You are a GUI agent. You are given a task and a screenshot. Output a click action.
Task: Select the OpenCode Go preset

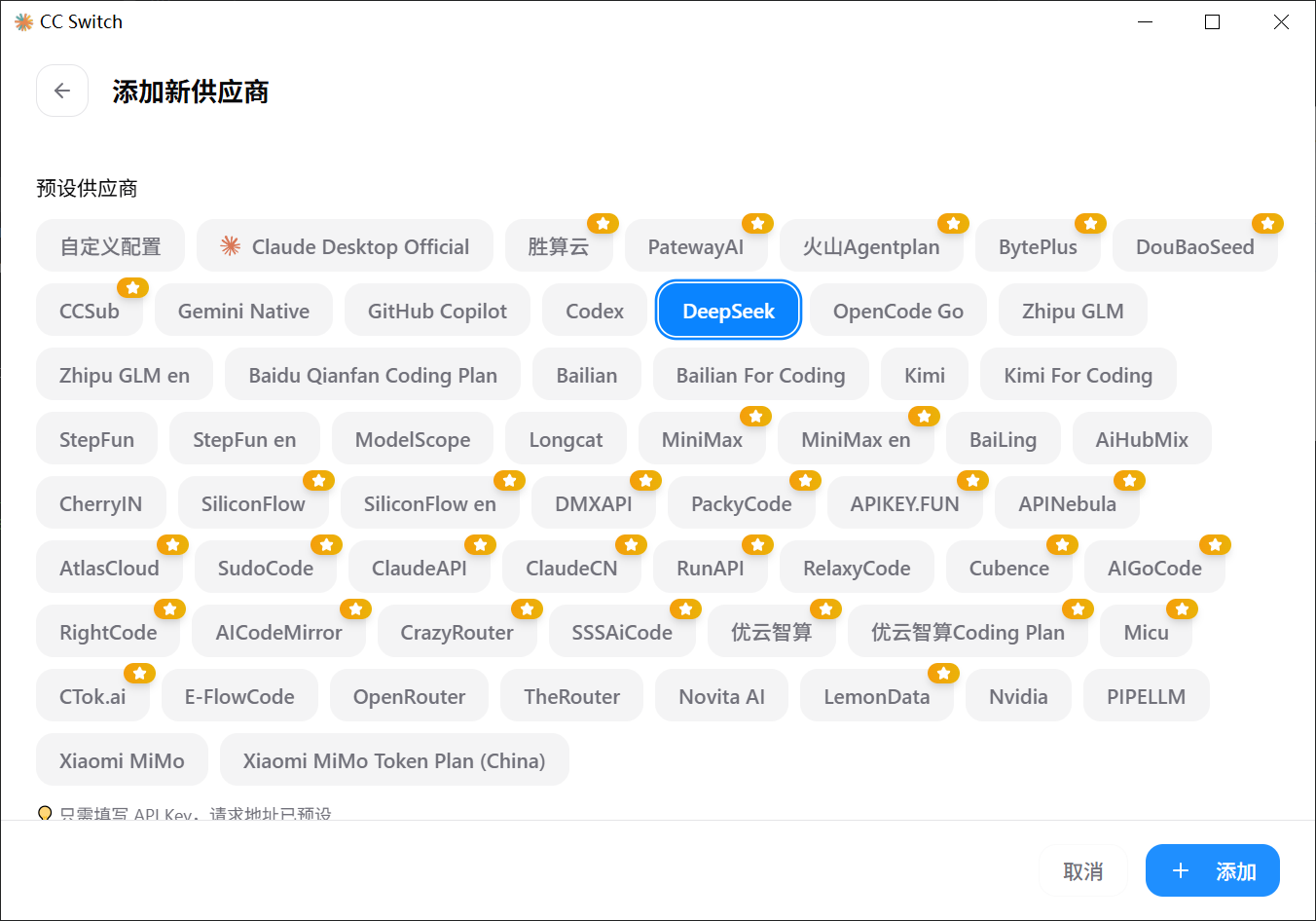tap(898, 311)
